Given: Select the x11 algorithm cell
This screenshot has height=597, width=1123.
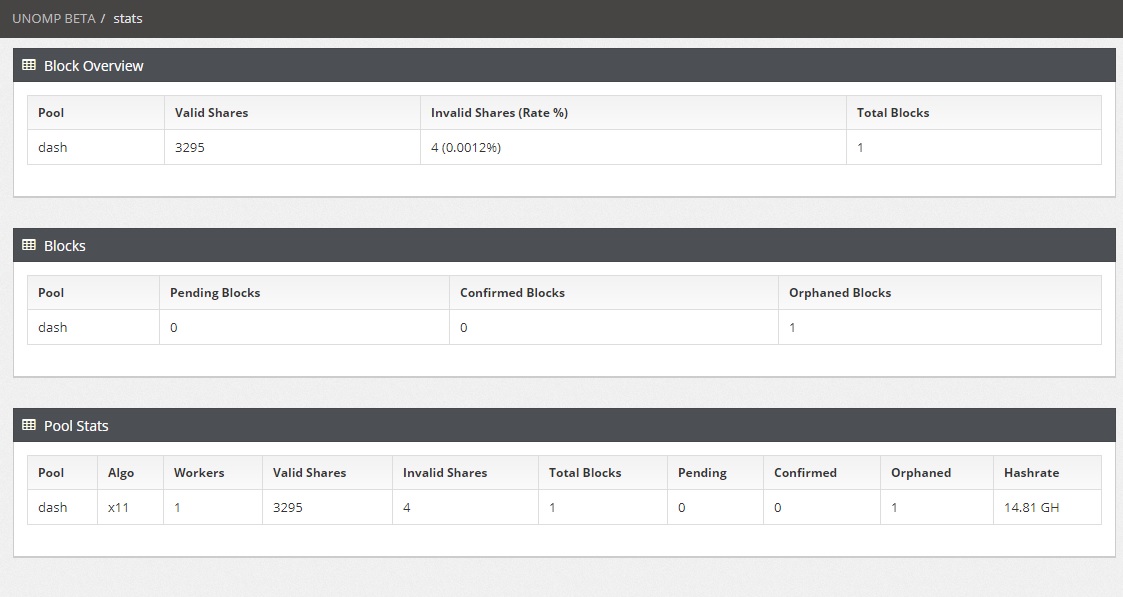Looking at the screenshot, I should 119,507.
